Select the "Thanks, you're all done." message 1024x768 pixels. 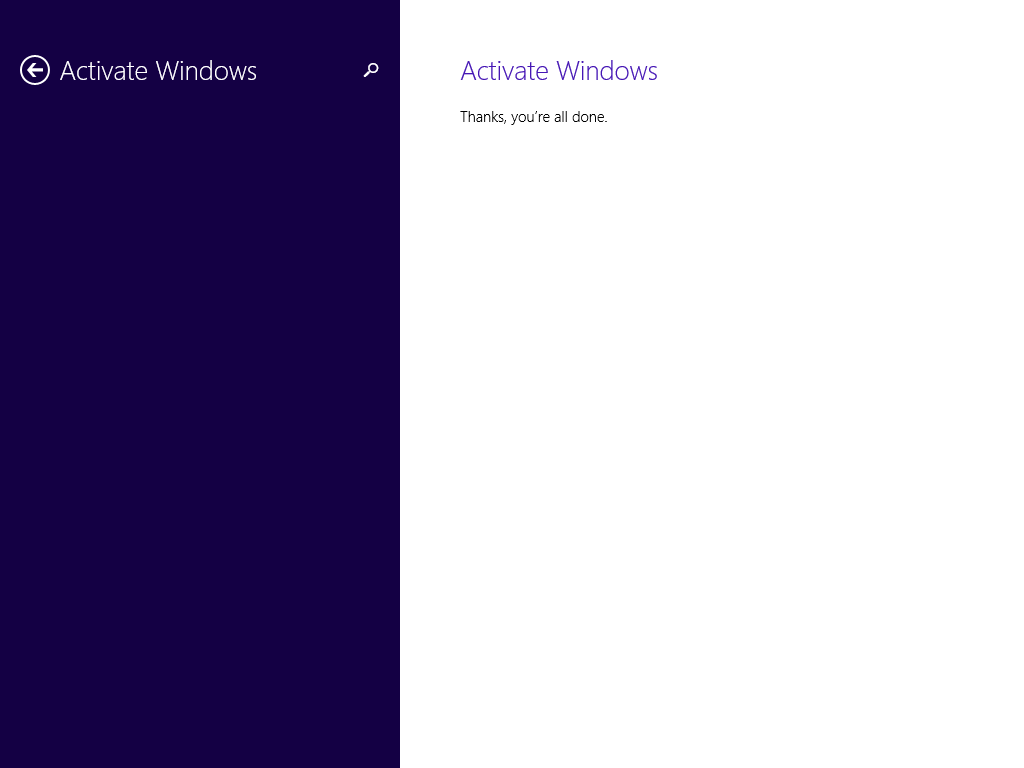(x=534, y=117)
